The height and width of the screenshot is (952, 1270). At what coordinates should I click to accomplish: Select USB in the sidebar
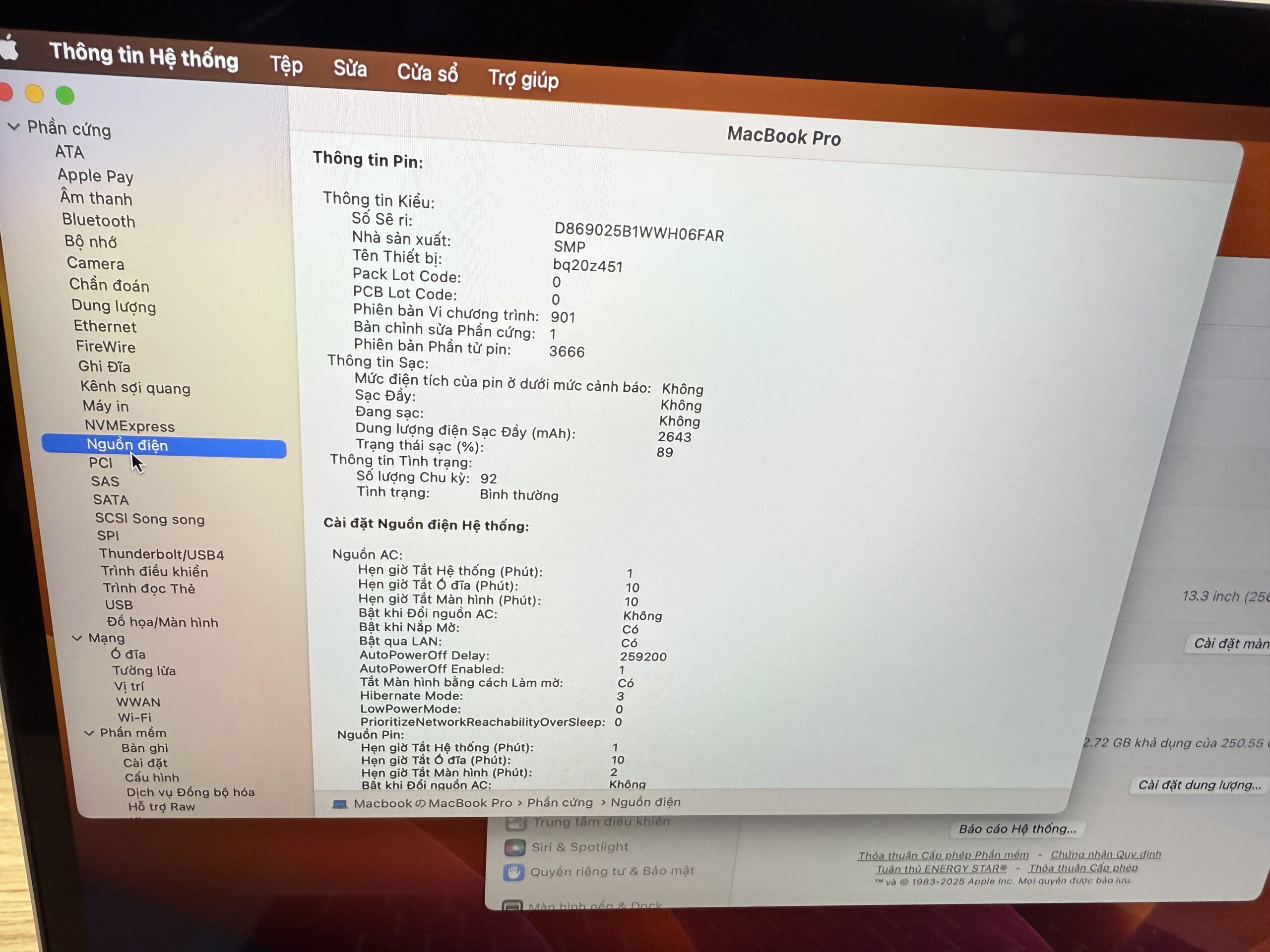point(119,605)
